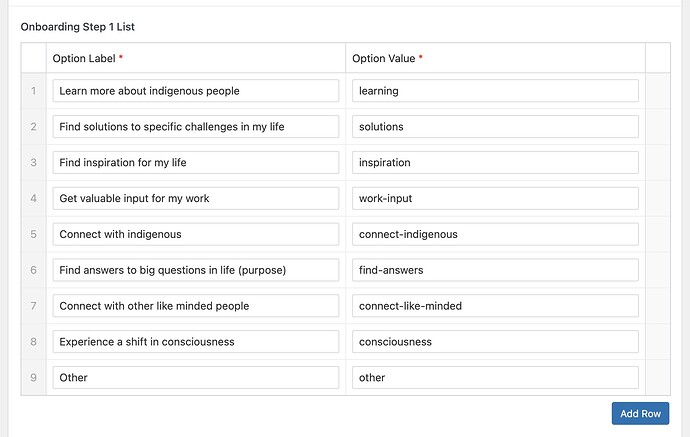Focus the 'Experience a shift in consciousness' field

tap(196, 342)
